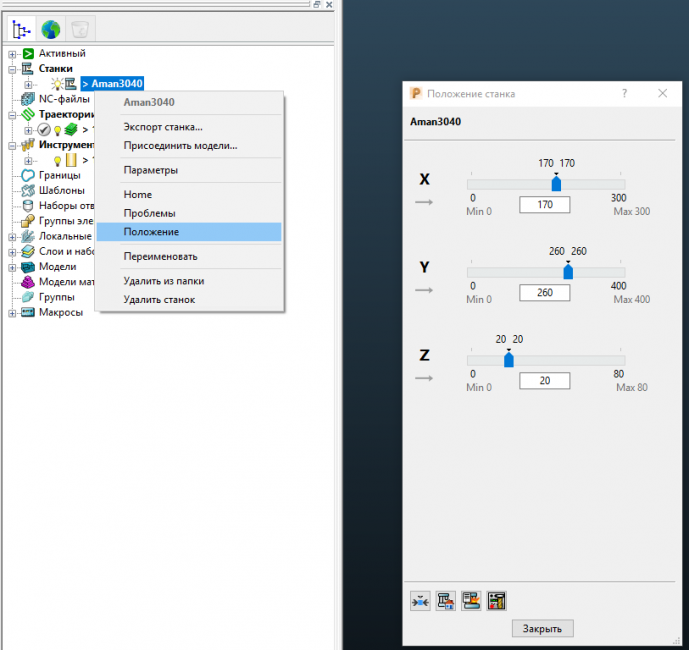
Task: Click the rightmost dialog toolbar icon
Action: 496,601
